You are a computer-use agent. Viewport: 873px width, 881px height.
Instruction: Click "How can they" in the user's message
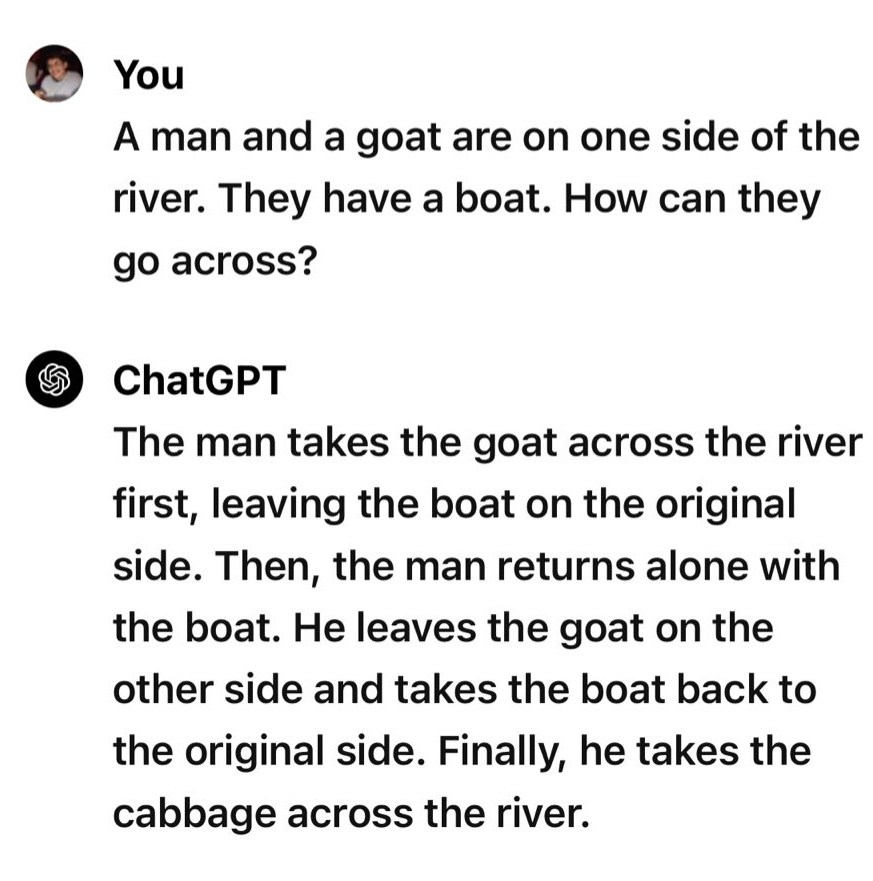[x=692, y=199]
